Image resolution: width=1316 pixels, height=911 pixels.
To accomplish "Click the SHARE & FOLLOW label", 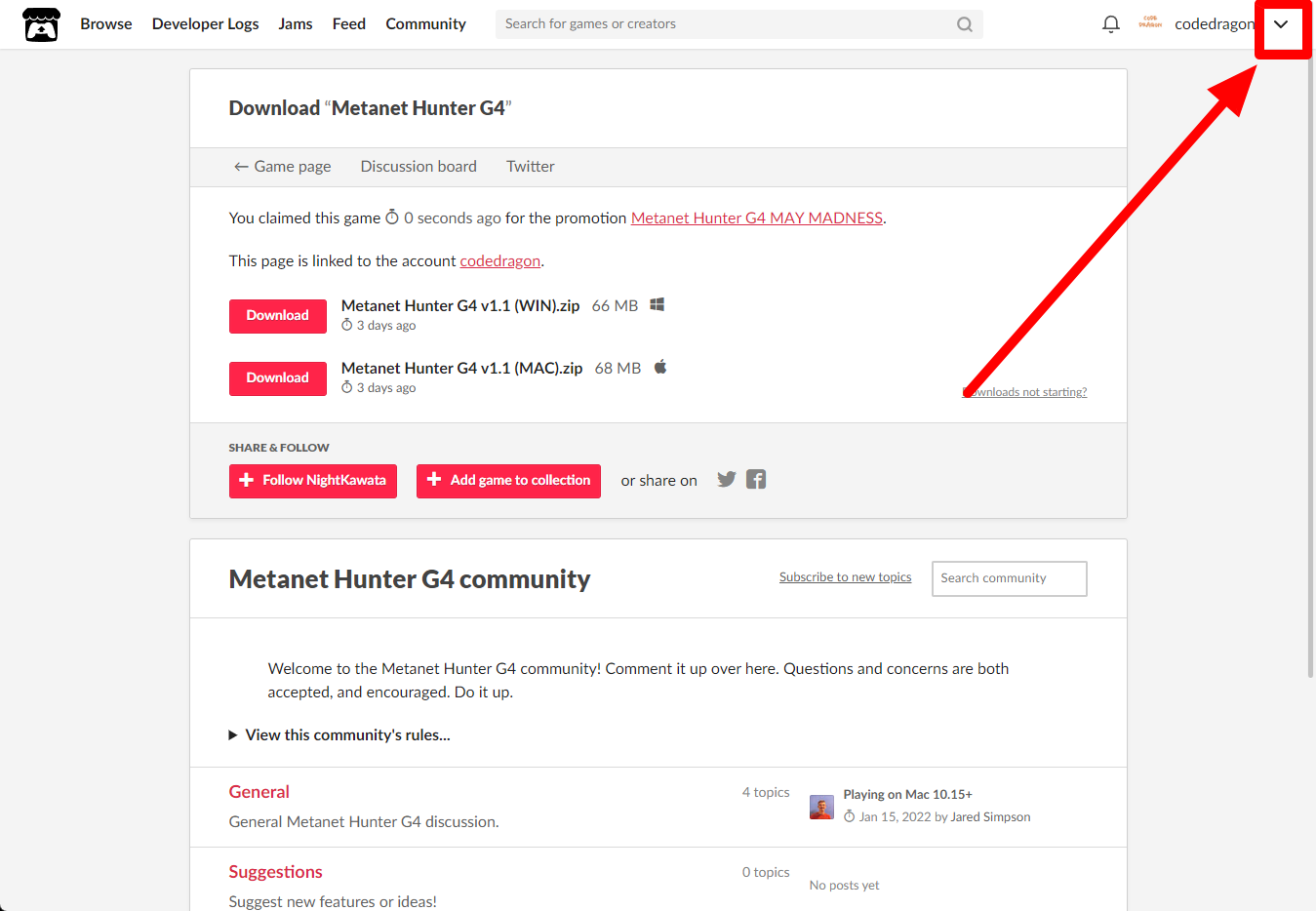I will pyautogui.click(x=279, y=448).
